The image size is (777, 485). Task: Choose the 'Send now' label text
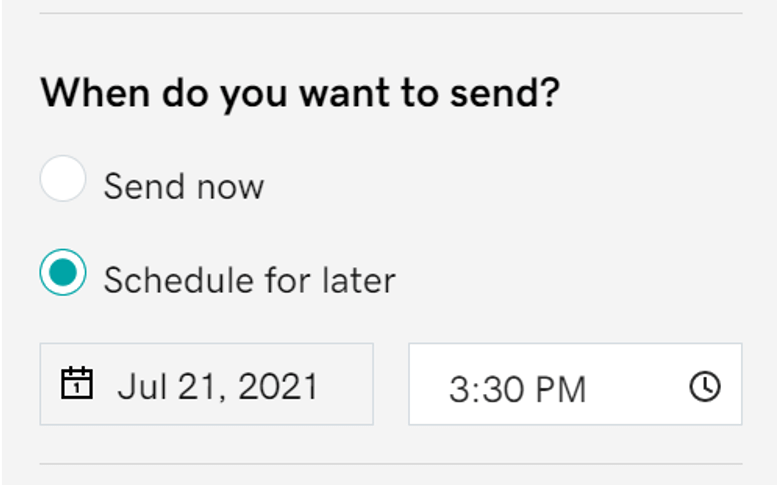[x=184, y=187]
